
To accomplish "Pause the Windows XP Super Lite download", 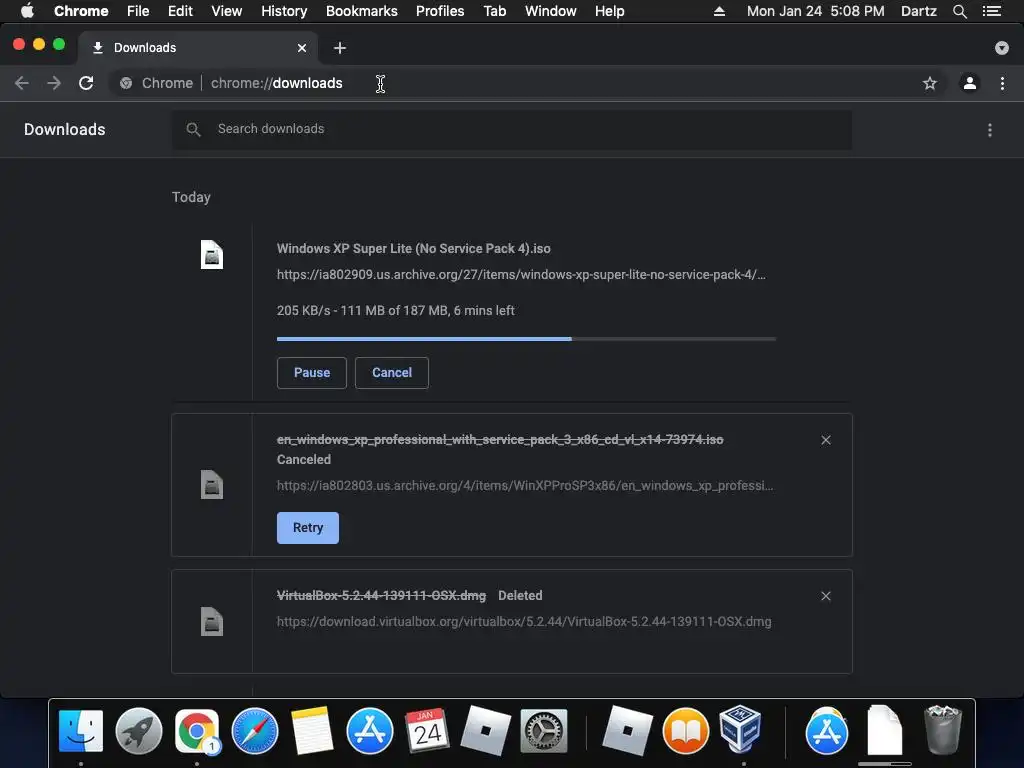I will pyautogui.click(x=312, y=373).
